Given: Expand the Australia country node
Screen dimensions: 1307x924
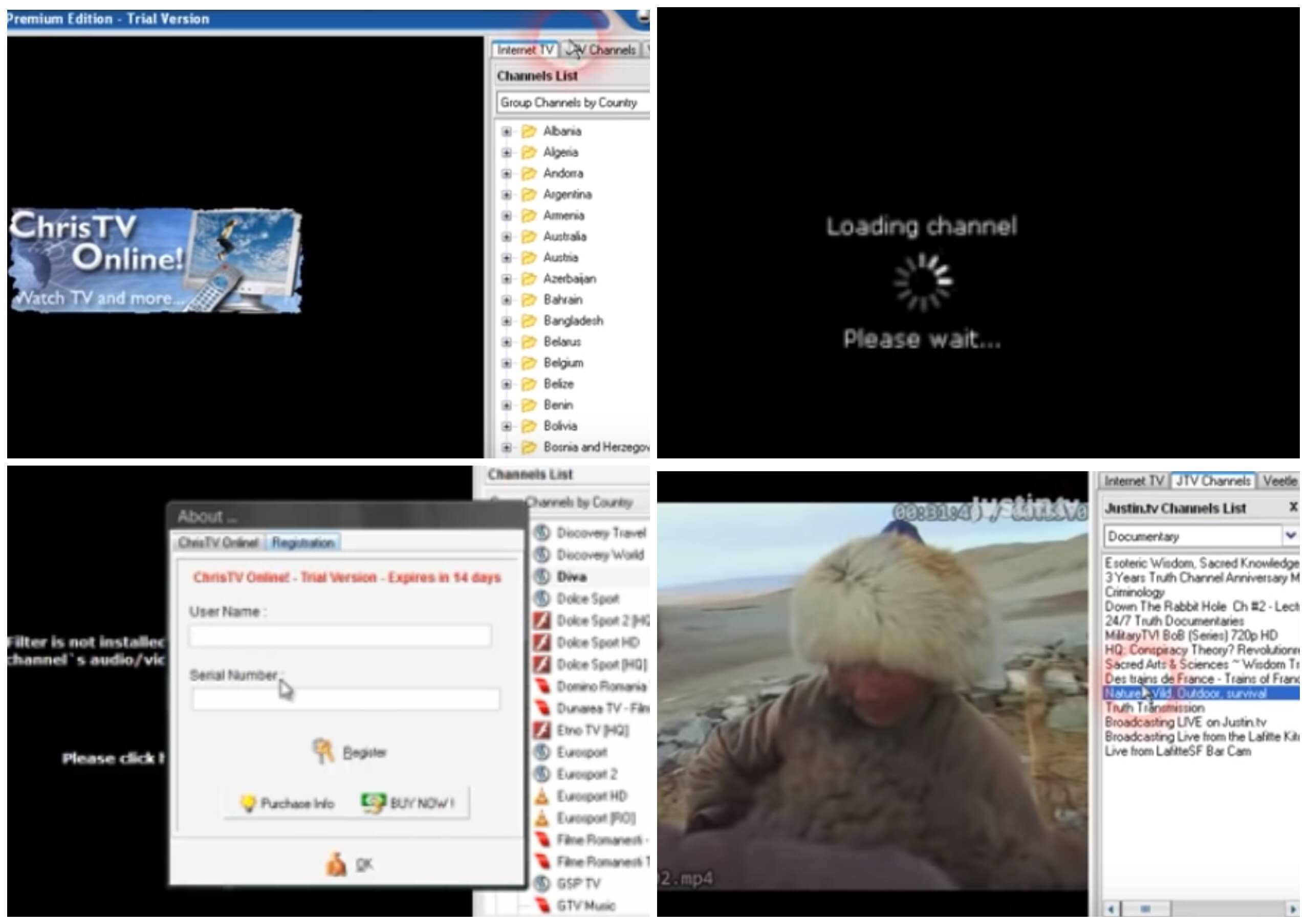Looking at the screenshot, I should [506, 237].
